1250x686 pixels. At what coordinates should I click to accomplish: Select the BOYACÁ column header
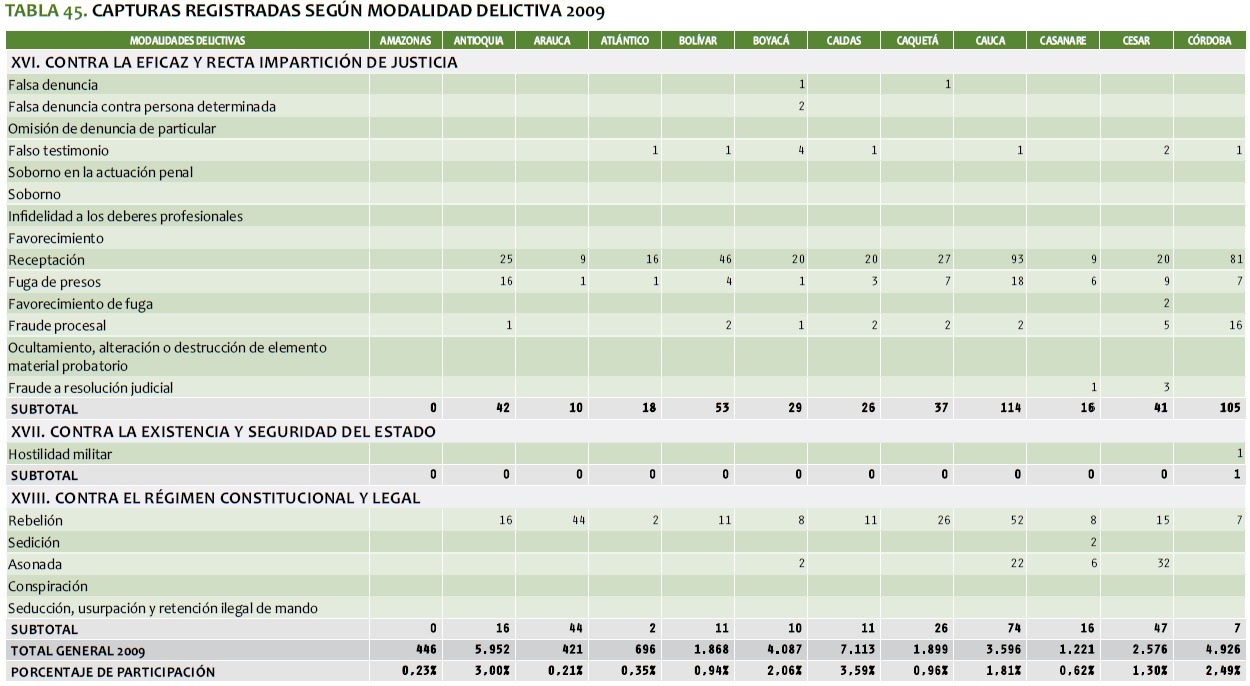(x=771, y=41)
